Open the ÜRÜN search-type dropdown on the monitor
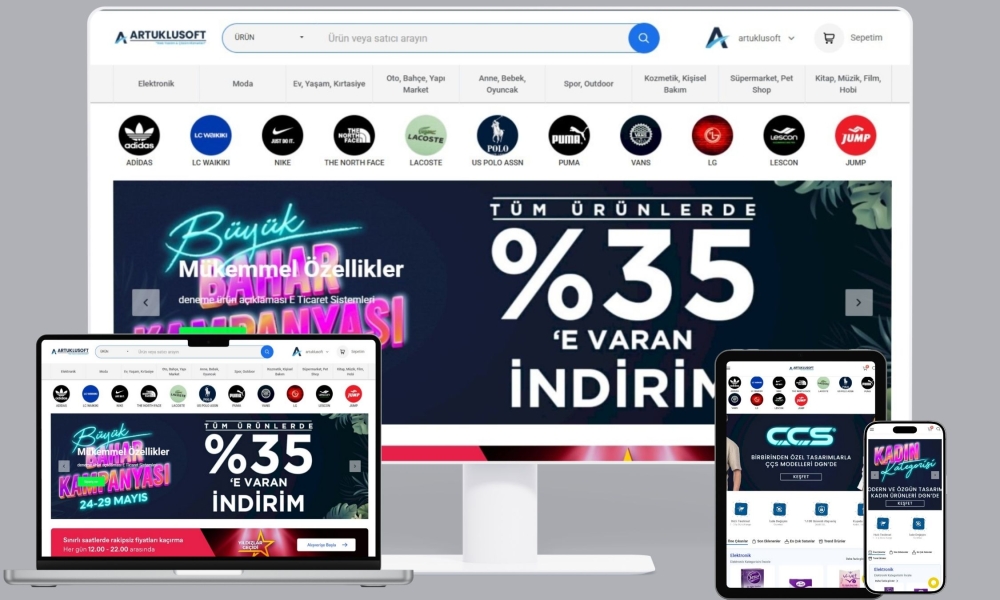This screenshot has width=1000, height=600. tap(269, 38)
